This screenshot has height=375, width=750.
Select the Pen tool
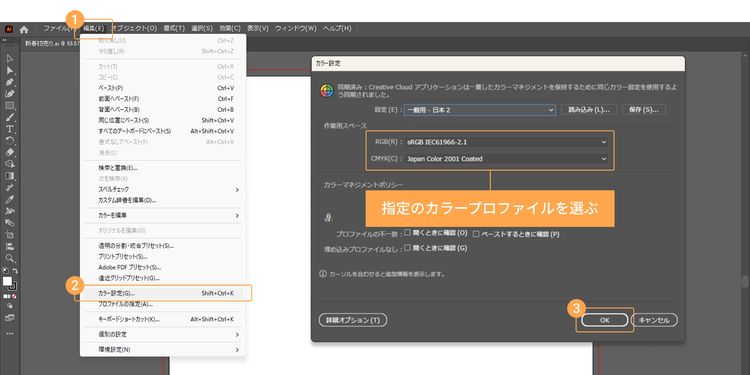(10, 82)
